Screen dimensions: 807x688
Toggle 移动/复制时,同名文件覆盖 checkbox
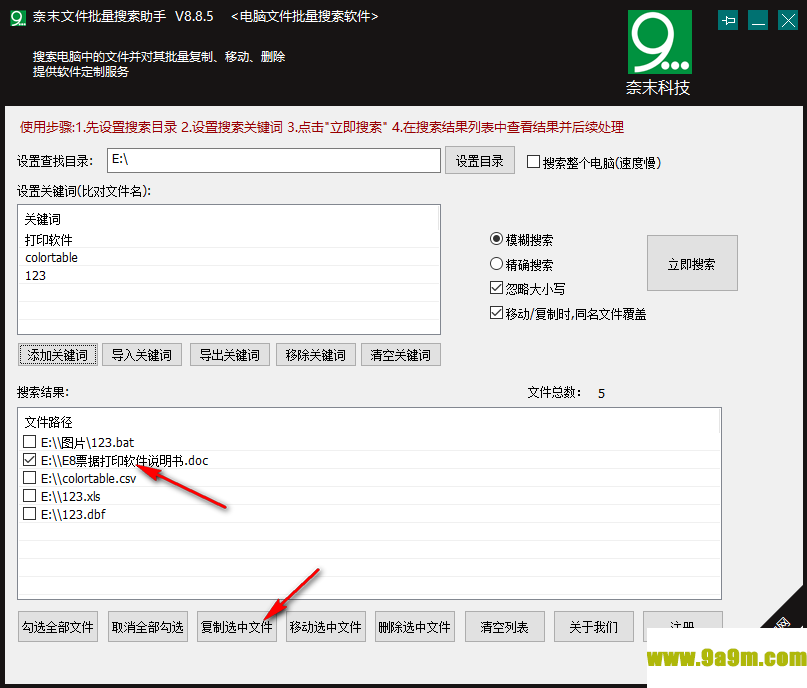[496, 312]
